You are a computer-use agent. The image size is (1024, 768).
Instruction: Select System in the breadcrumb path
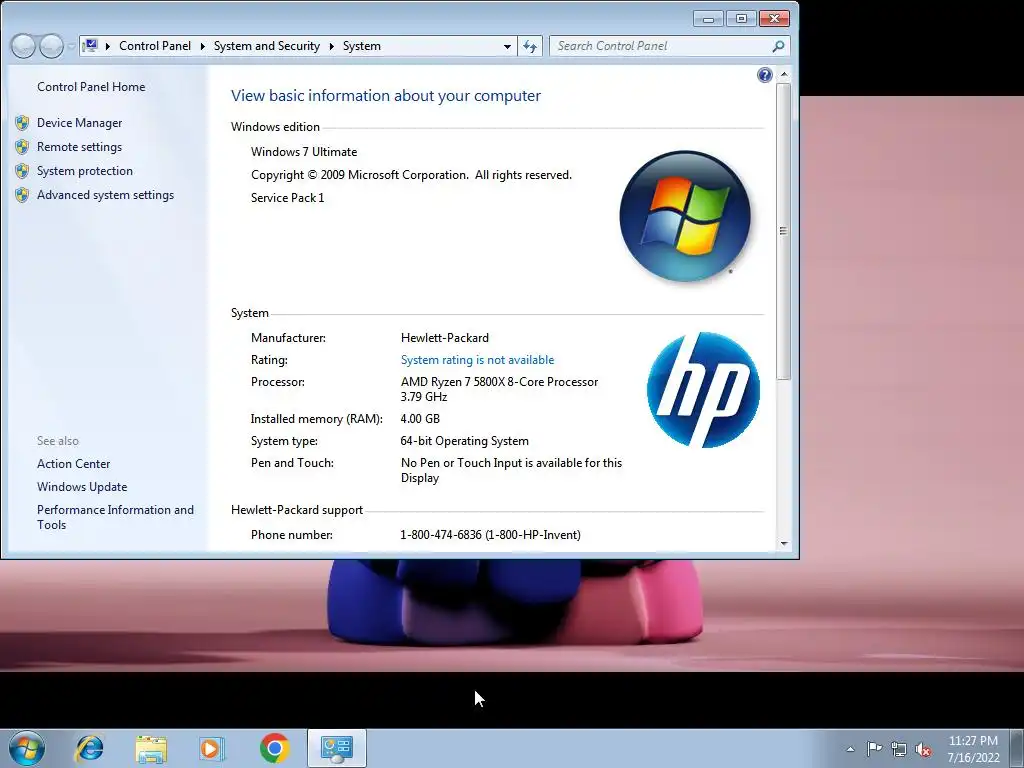click(x=362, y=46)
